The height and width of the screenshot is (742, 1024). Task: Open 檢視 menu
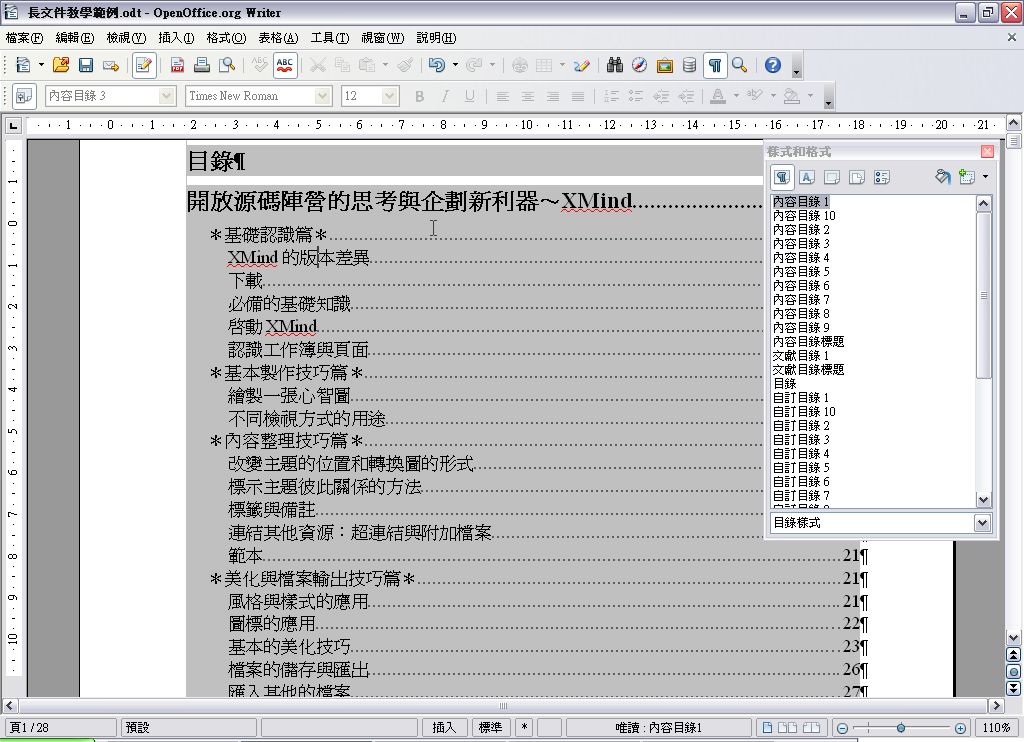(126, 38)
